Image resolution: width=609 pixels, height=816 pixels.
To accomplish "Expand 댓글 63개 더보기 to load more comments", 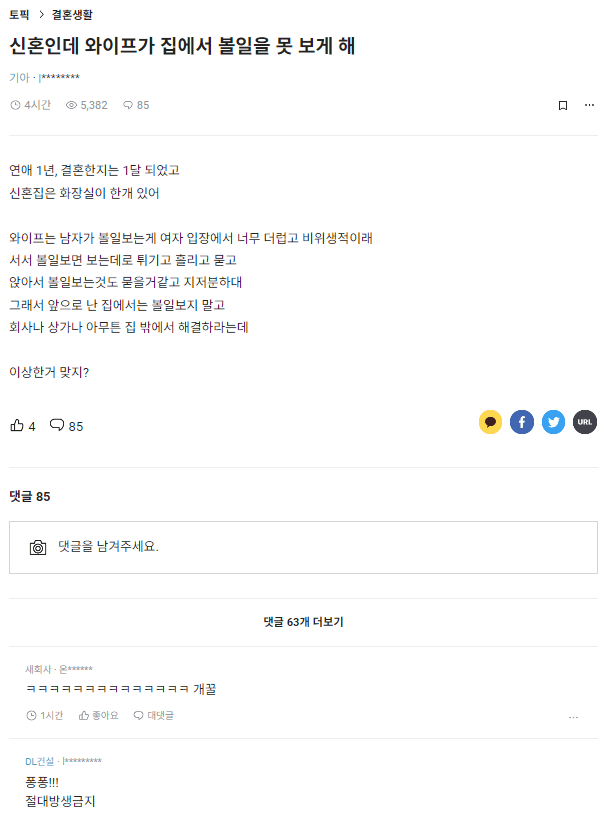I will 303,622.
